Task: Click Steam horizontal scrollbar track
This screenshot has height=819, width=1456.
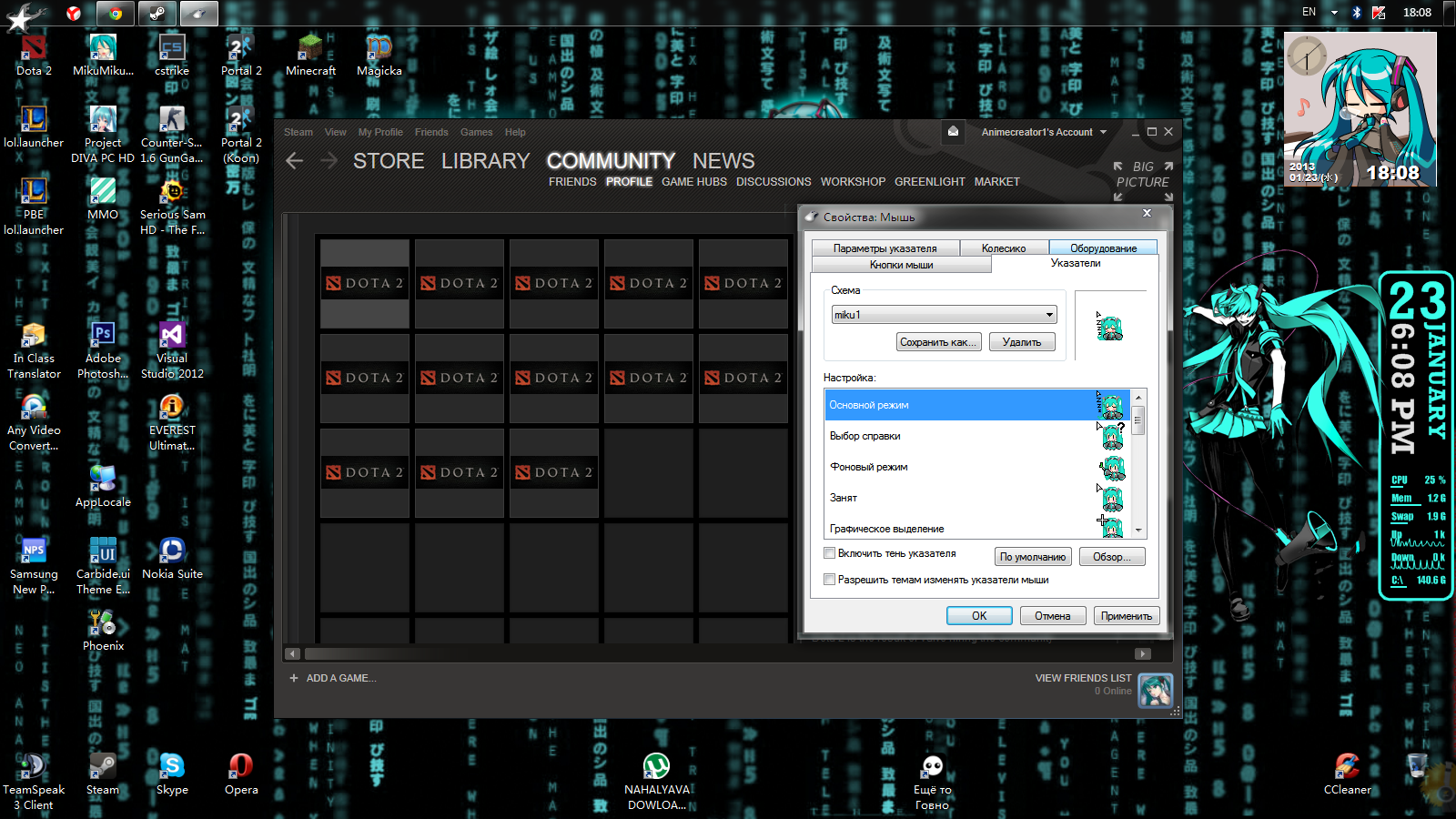Action: click(x=719, y=653)
